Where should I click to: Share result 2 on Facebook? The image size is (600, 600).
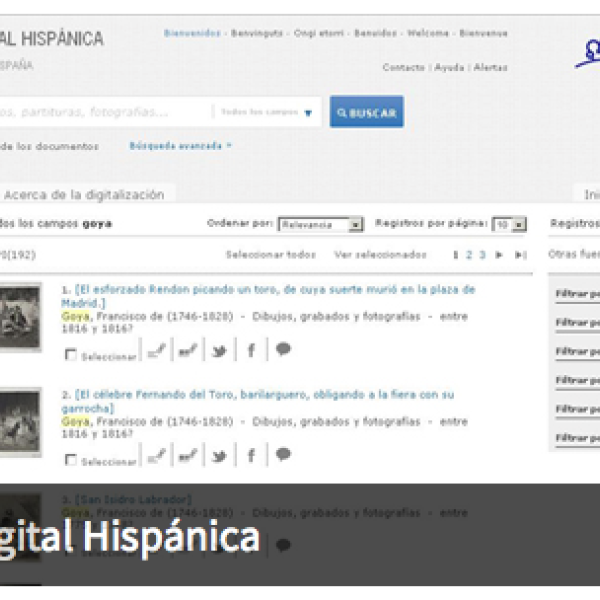coord(251,455)
